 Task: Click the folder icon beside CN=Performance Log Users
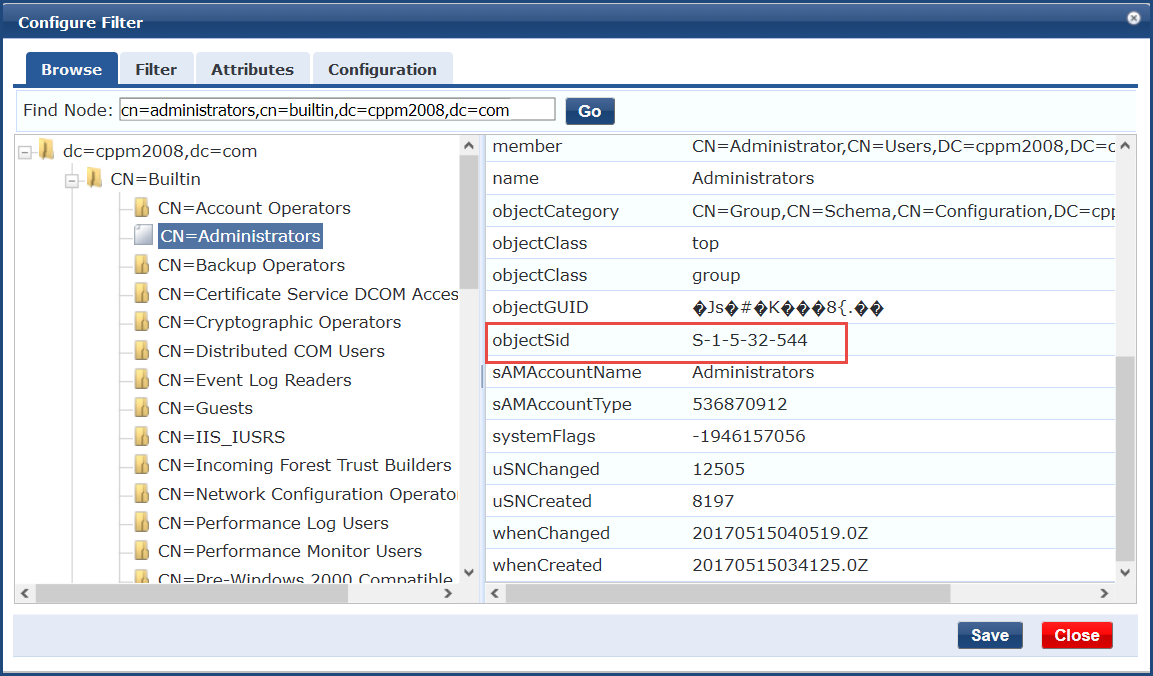[142, 522]
